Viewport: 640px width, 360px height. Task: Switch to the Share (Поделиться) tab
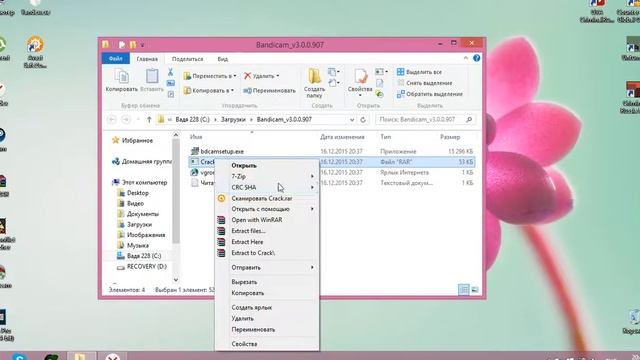coord(187,59)
